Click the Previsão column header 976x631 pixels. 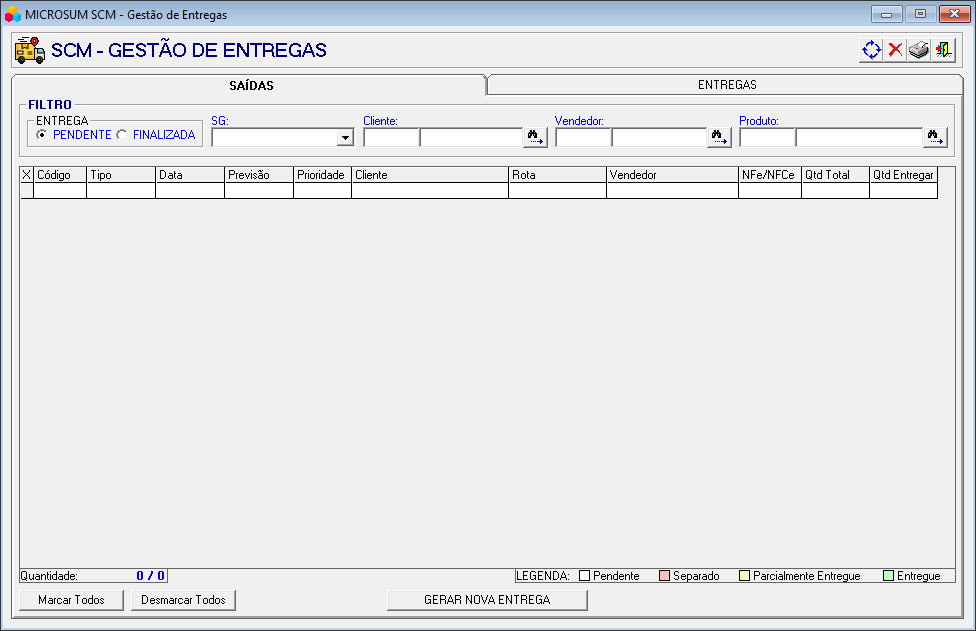click(259, 175)
